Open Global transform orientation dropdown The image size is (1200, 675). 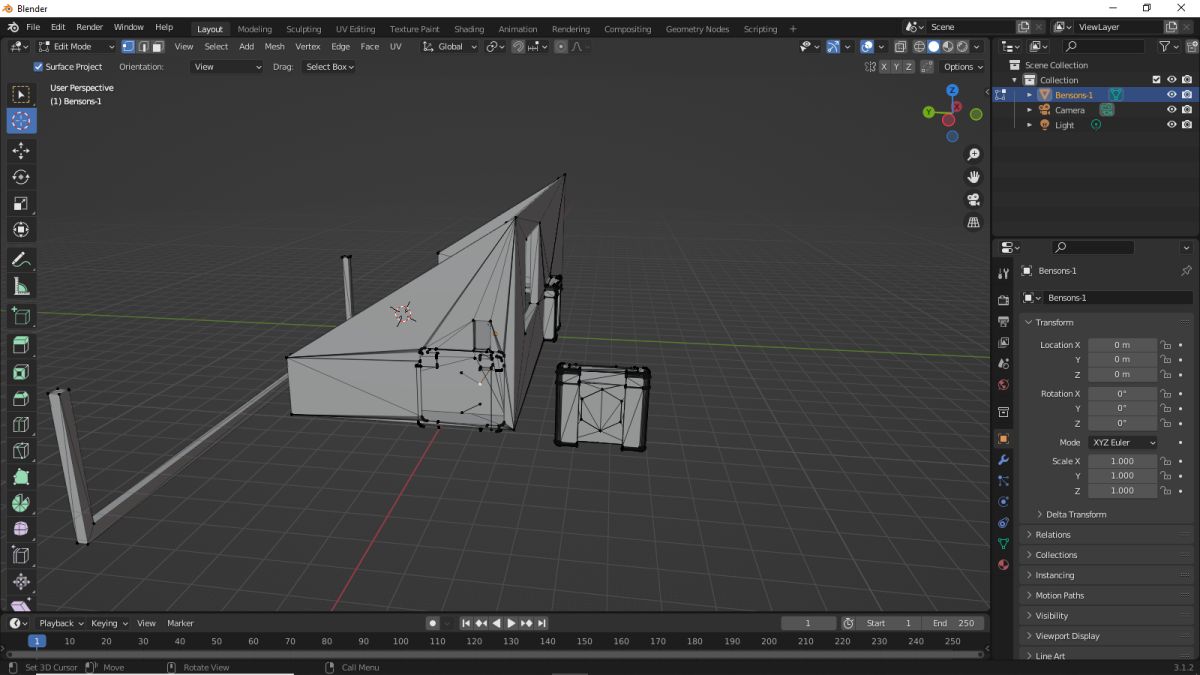[449, 46]
